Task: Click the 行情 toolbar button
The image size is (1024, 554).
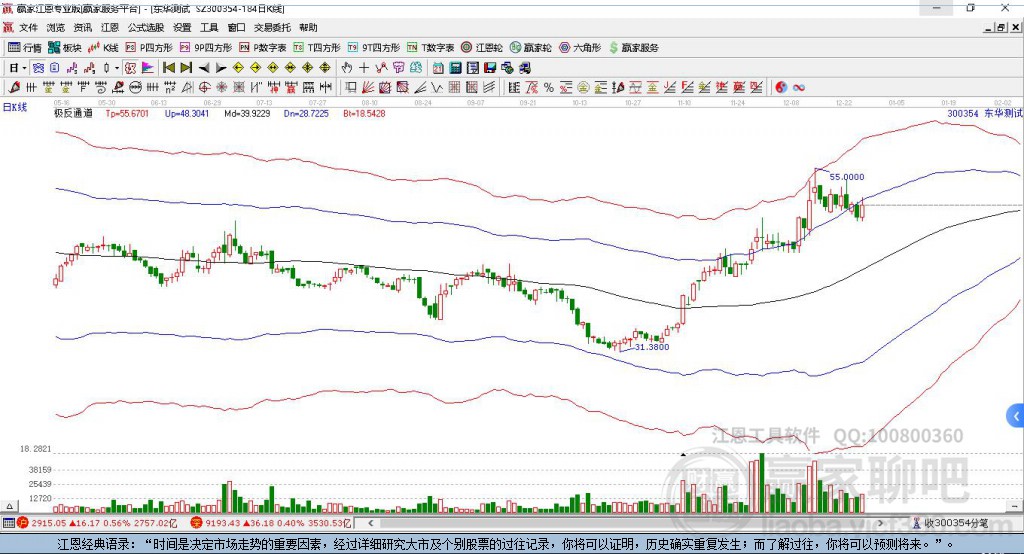Action: coord(26,47)
